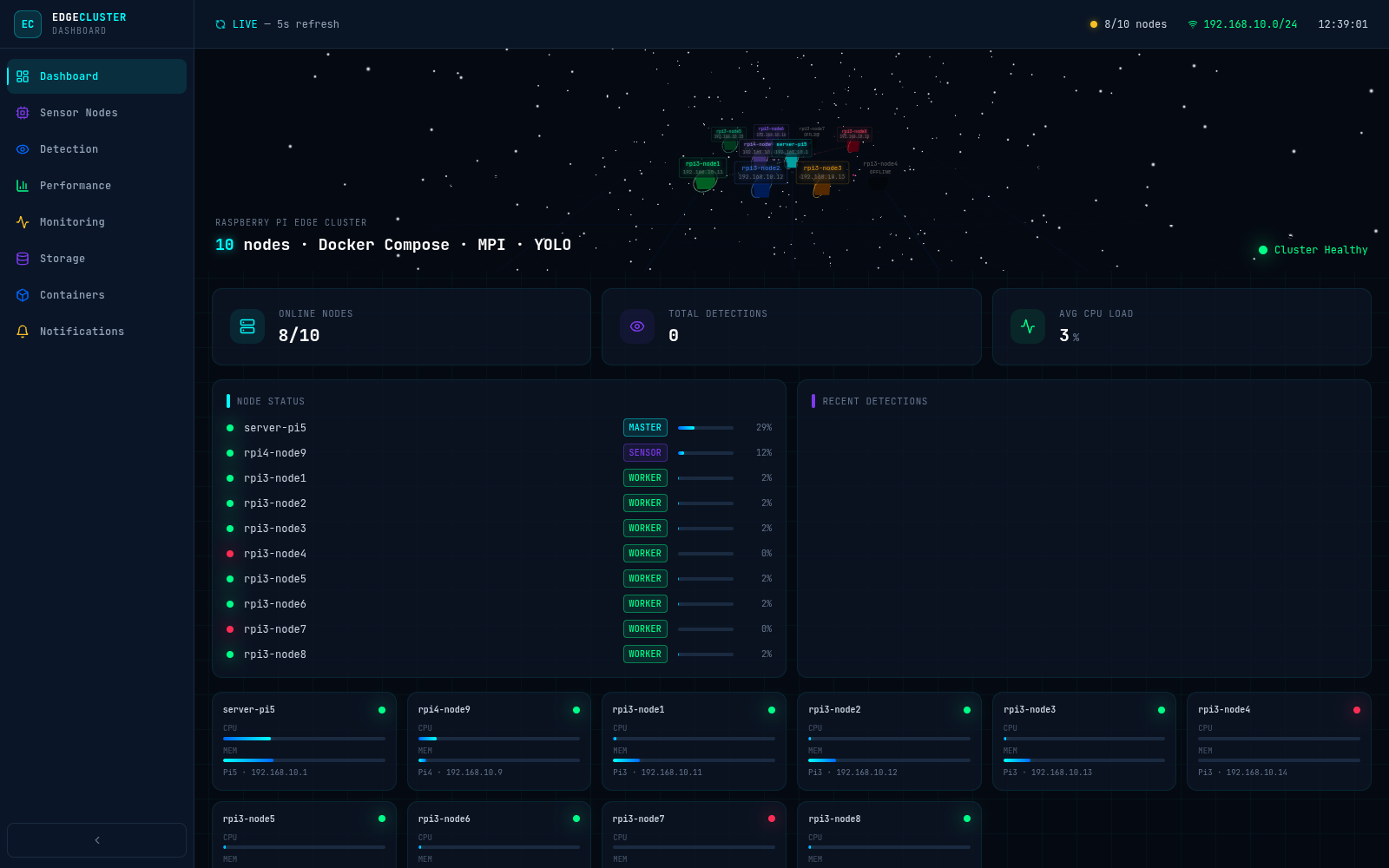Screen dimensions: 1389x868
Task: Switch to the Performance page
Action: pyautogui.click(x=96, y=186)
